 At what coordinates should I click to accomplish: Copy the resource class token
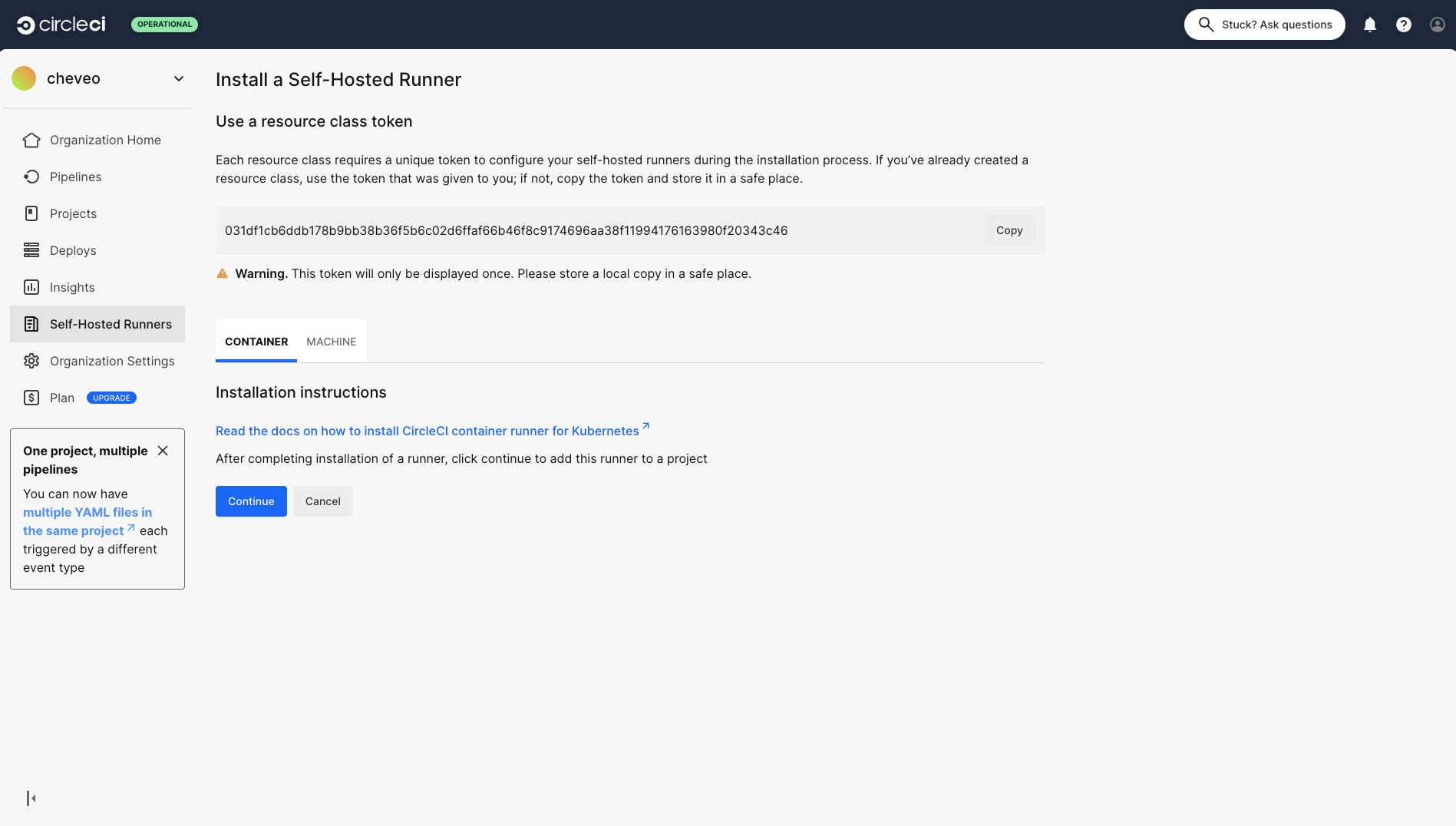[1009, 230]
